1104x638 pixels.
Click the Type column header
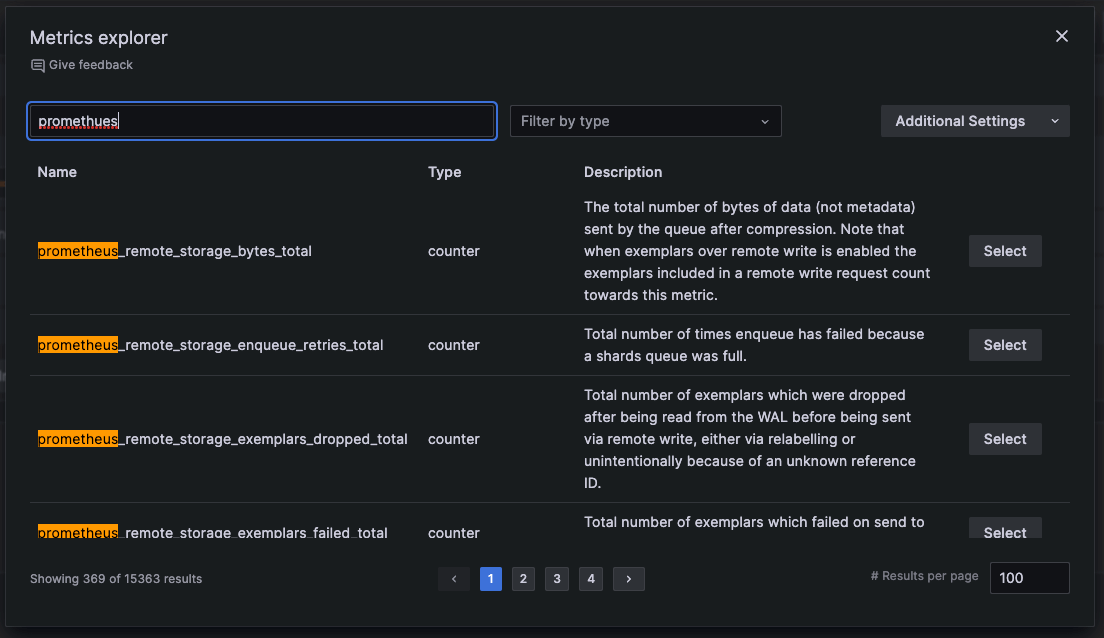[x=444, y=172]
